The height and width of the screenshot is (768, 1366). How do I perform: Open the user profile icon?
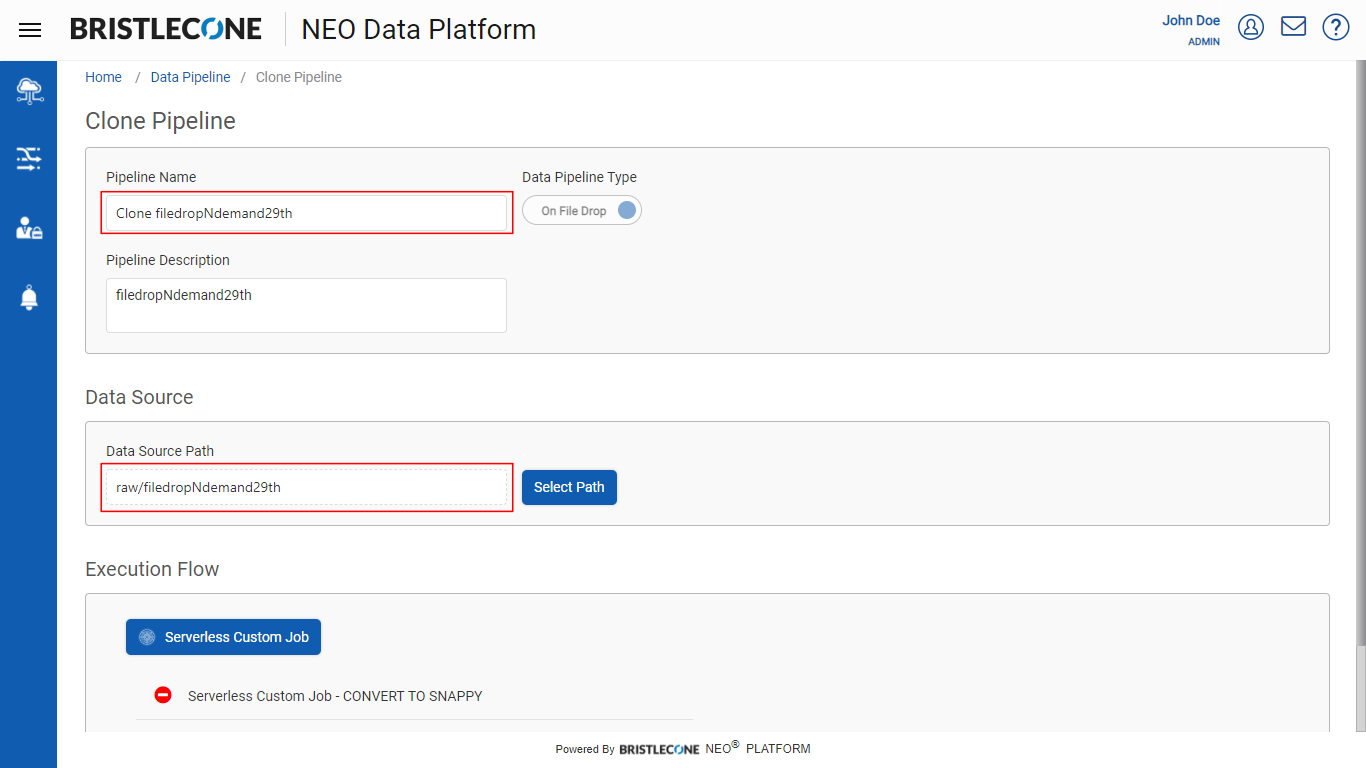[x=1251, y=27]
